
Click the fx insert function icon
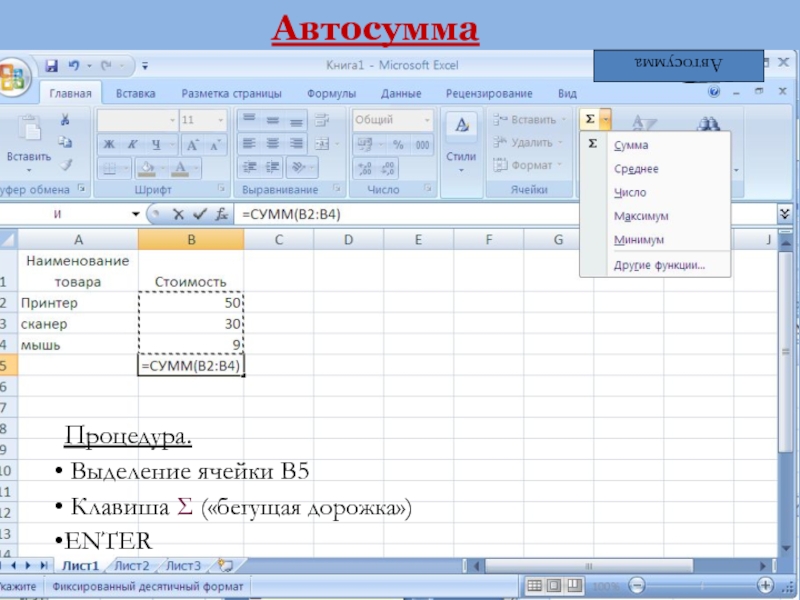pyautogui.click(x=221, y=214)
